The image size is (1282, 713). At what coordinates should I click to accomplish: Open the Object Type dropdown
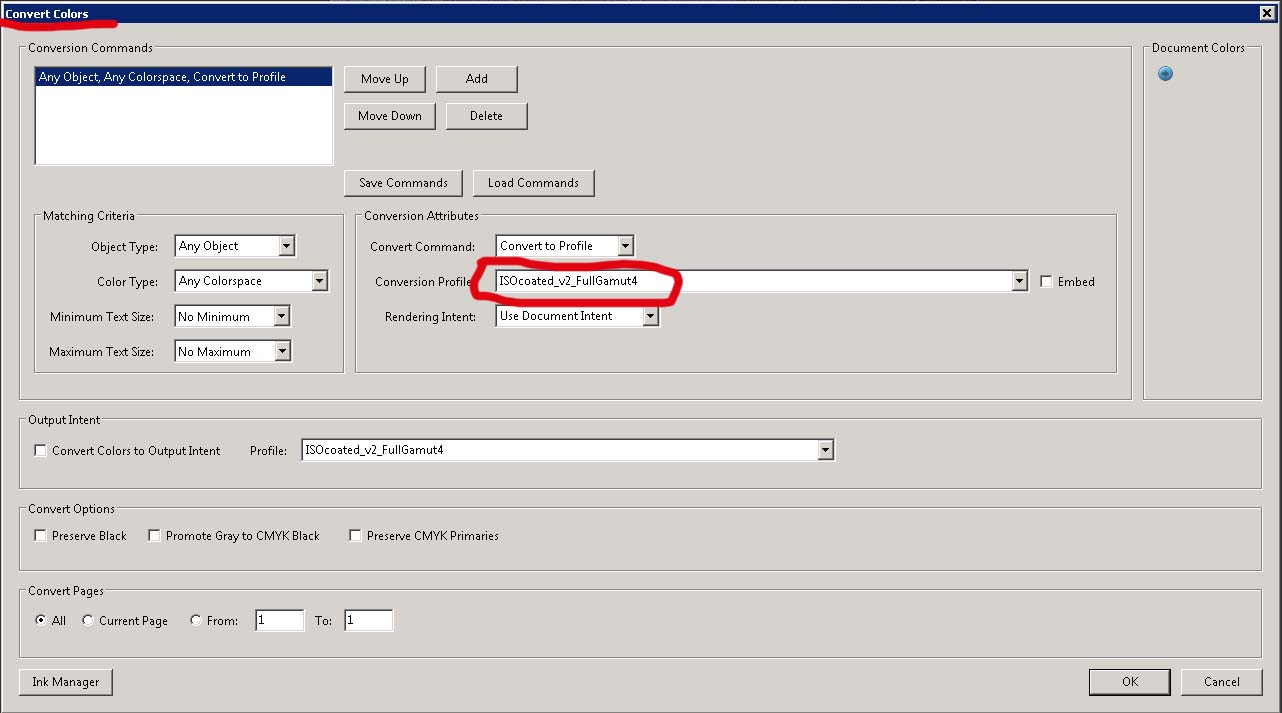(x=286, y=246)
